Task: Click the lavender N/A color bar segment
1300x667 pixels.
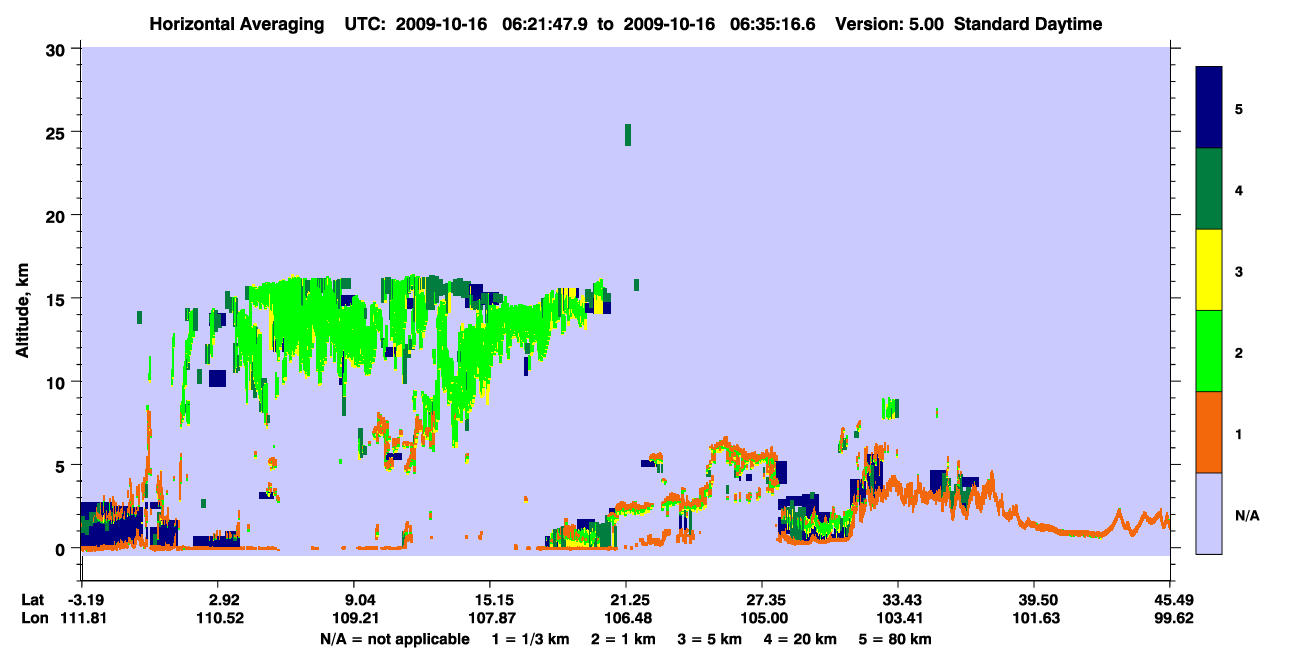Action: click(1209, 513)
